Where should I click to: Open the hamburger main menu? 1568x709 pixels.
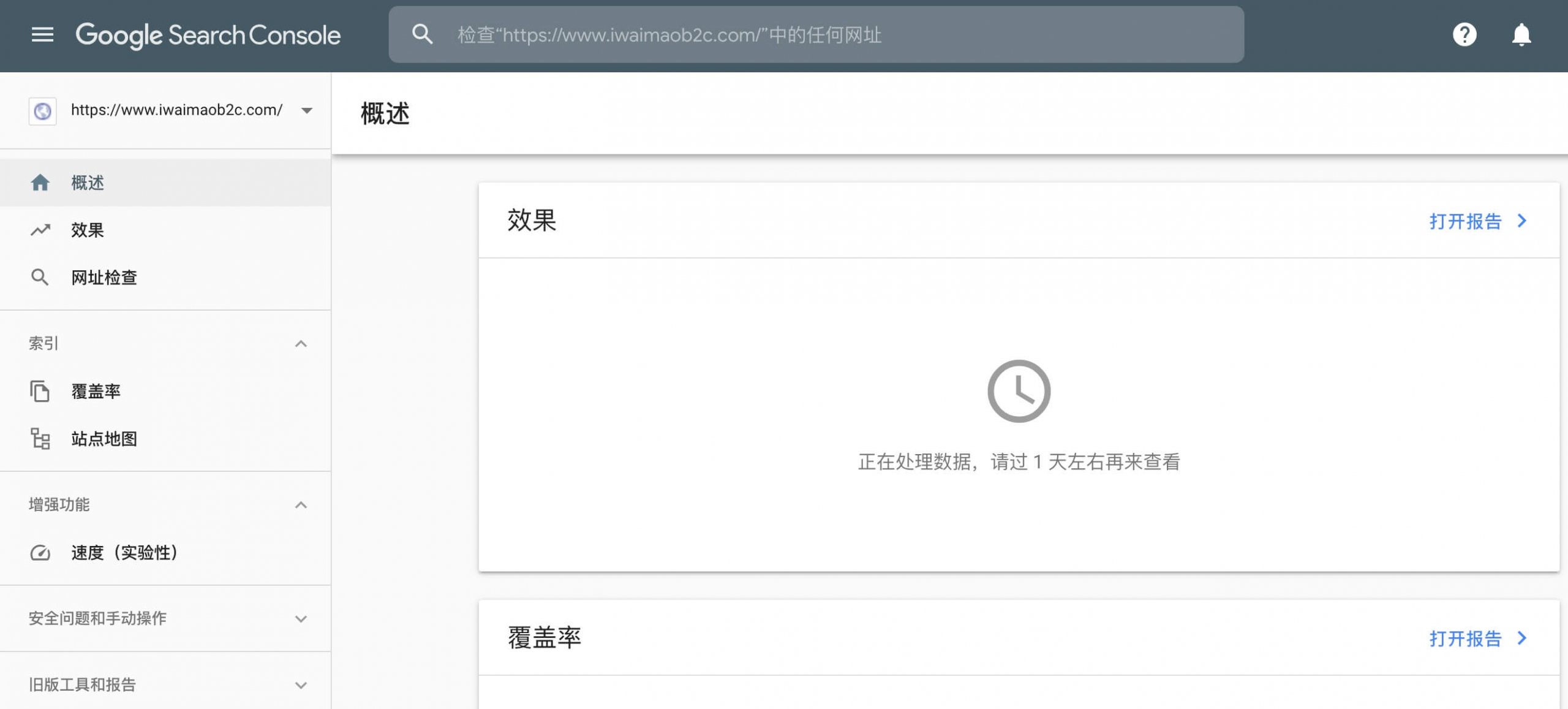[x=42, y=35]
